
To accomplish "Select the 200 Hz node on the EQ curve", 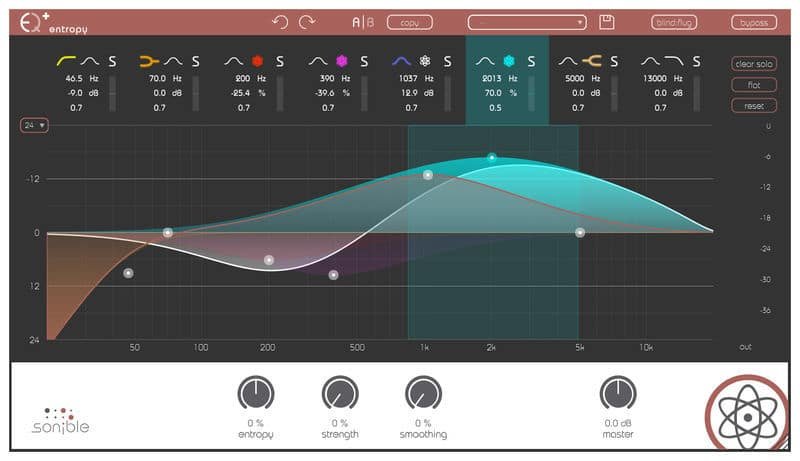I will point(269,260).
